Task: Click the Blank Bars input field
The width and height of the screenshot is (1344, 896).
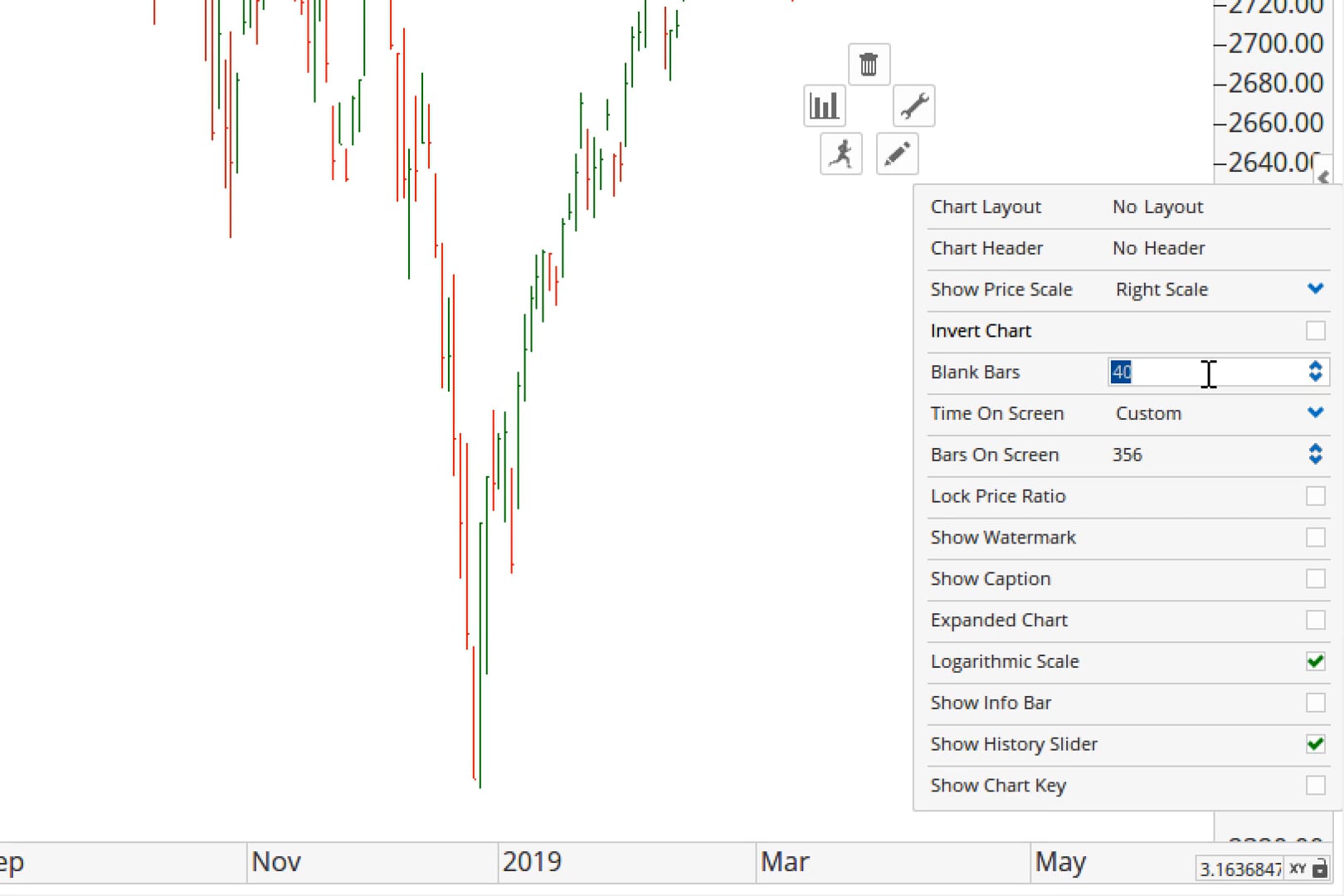Action: click(1203, 372)
